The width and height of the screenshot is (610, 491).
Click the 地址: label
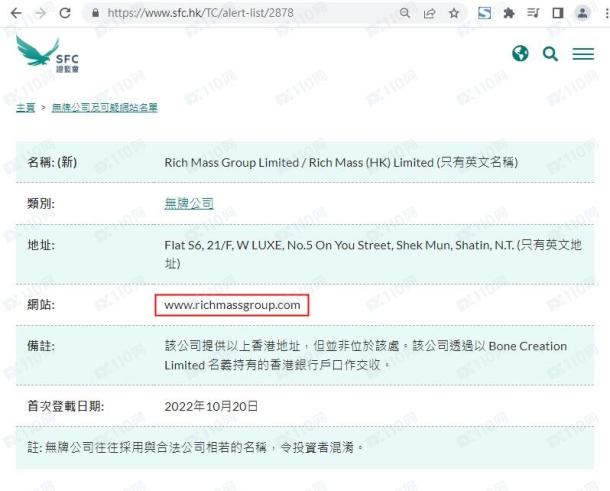pos(41,245)
